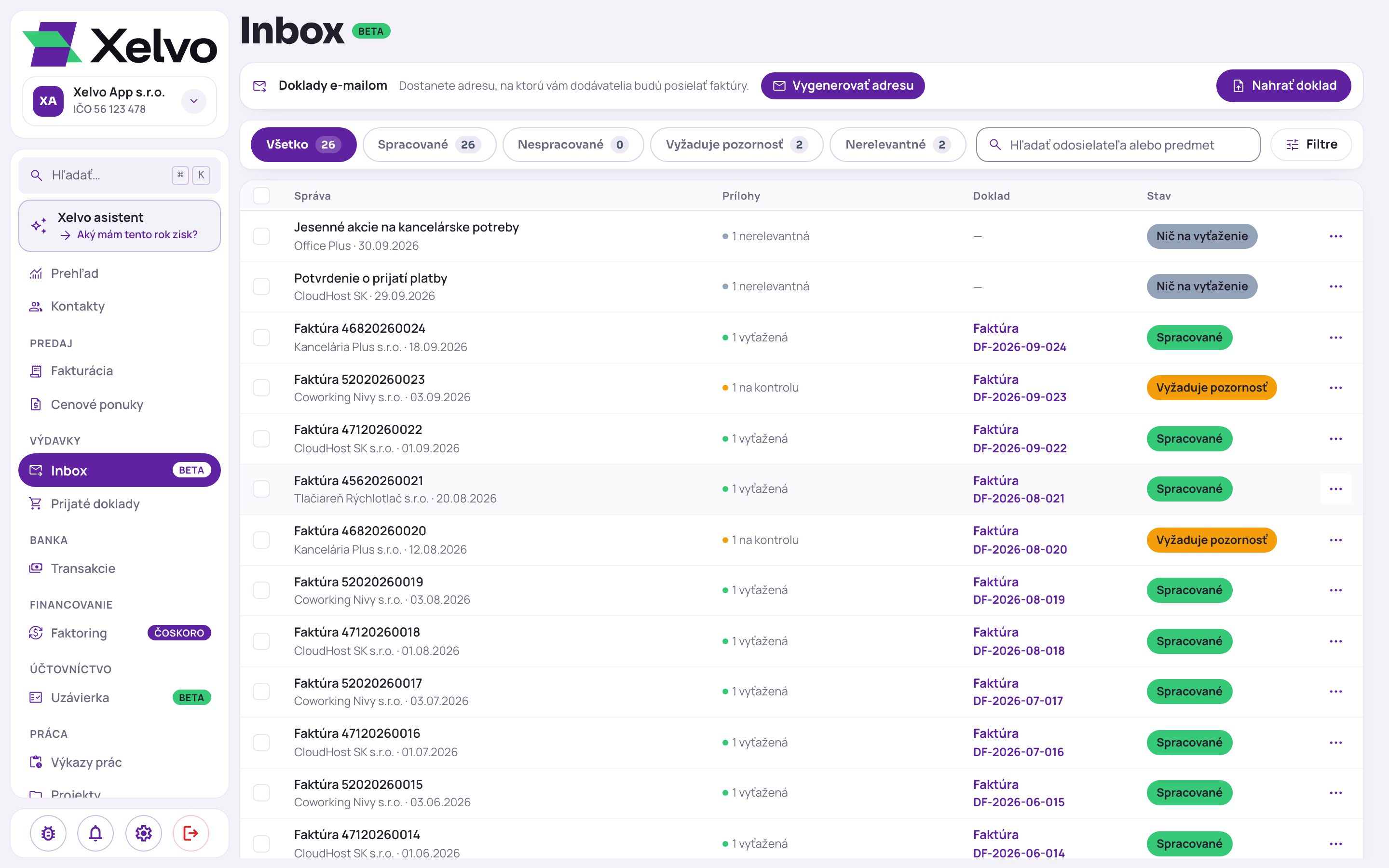This screenshot has height=868, width=1389.
Task: Switch to the Spracované tab
Action: pos(429,145)
